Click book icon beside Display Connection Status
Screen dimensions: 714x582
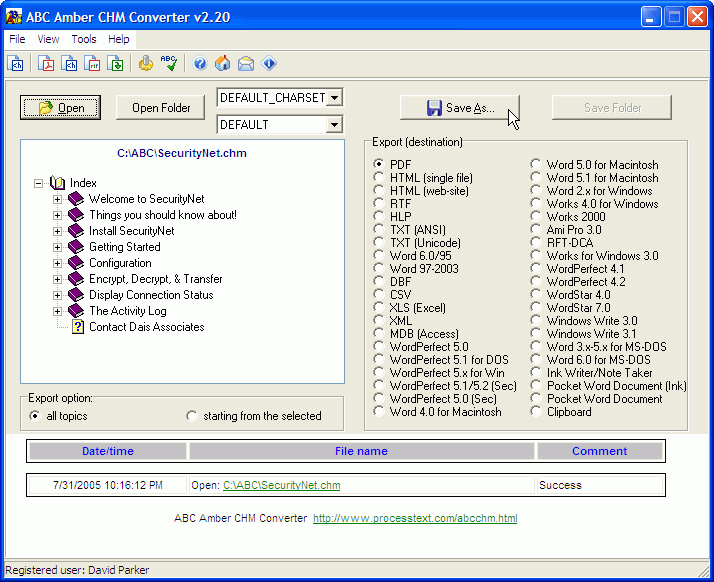(x=76, y=295)
